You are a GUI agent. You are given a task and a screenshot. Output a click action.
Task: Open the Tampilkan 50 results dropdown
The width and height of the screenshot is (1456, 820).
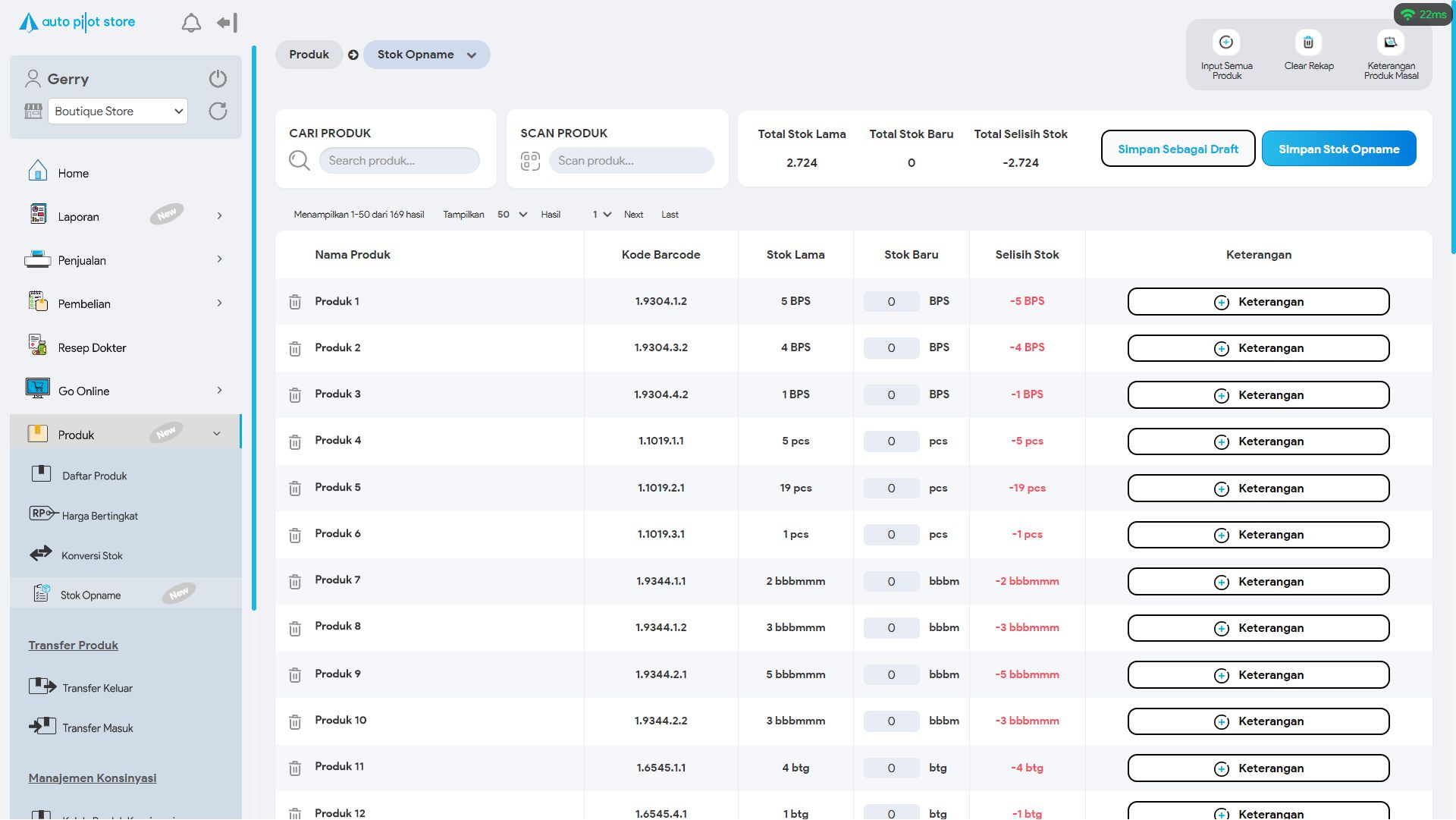pyautogui.click(x=512, y=215)
